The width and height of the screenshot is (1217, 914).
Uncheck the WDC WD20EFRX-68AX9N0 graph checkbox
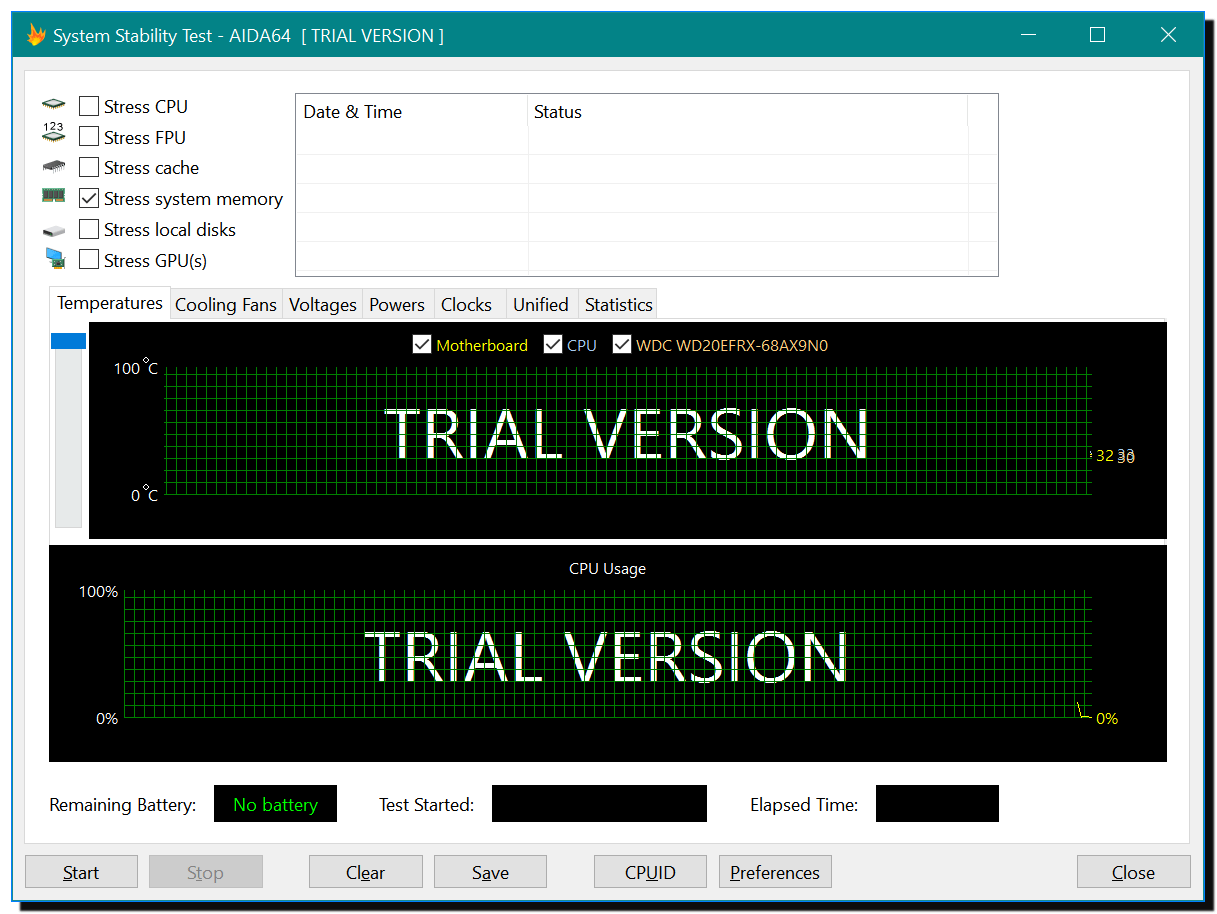click(x=622, y=345)
